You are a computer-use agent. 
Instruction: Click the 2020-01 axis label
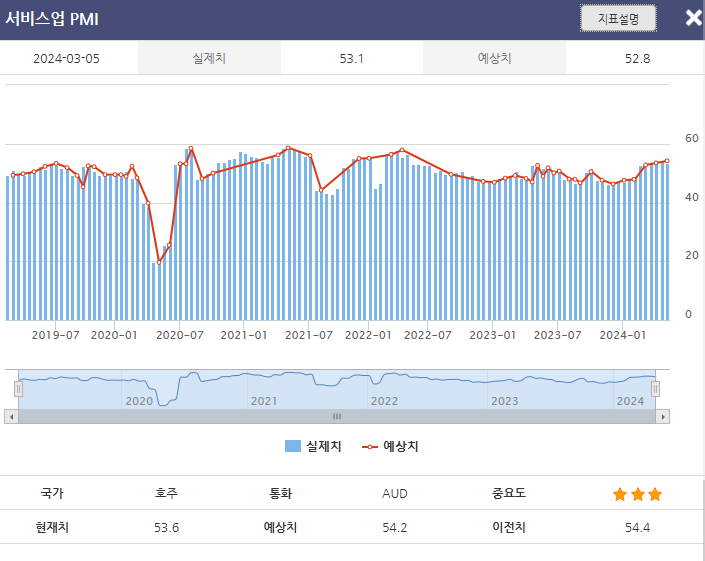(x=114, y=335)
